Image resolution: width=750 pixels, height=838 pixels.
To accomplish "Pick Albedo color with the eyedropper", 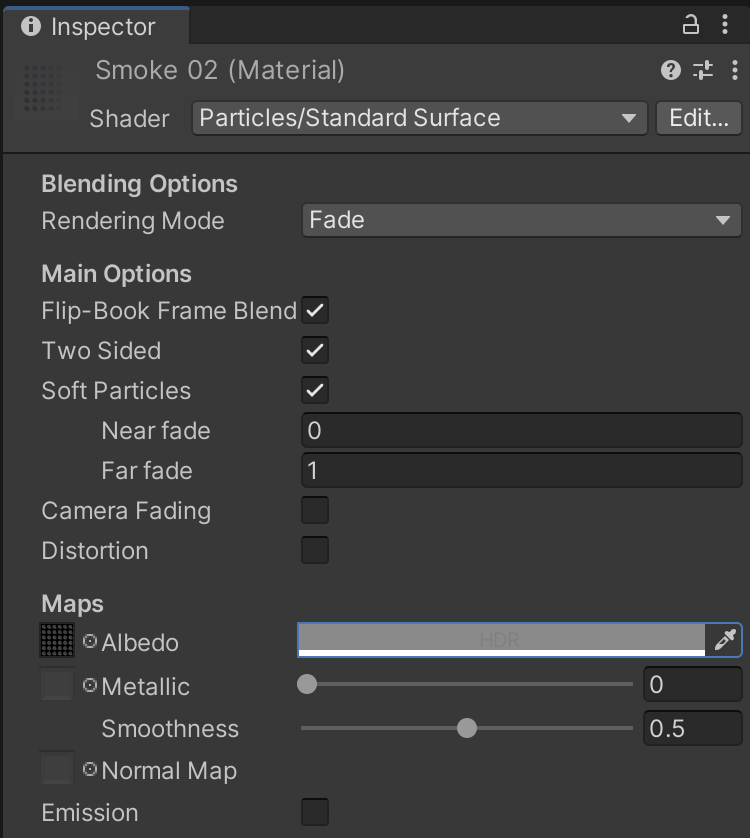I will coord(725,640).
